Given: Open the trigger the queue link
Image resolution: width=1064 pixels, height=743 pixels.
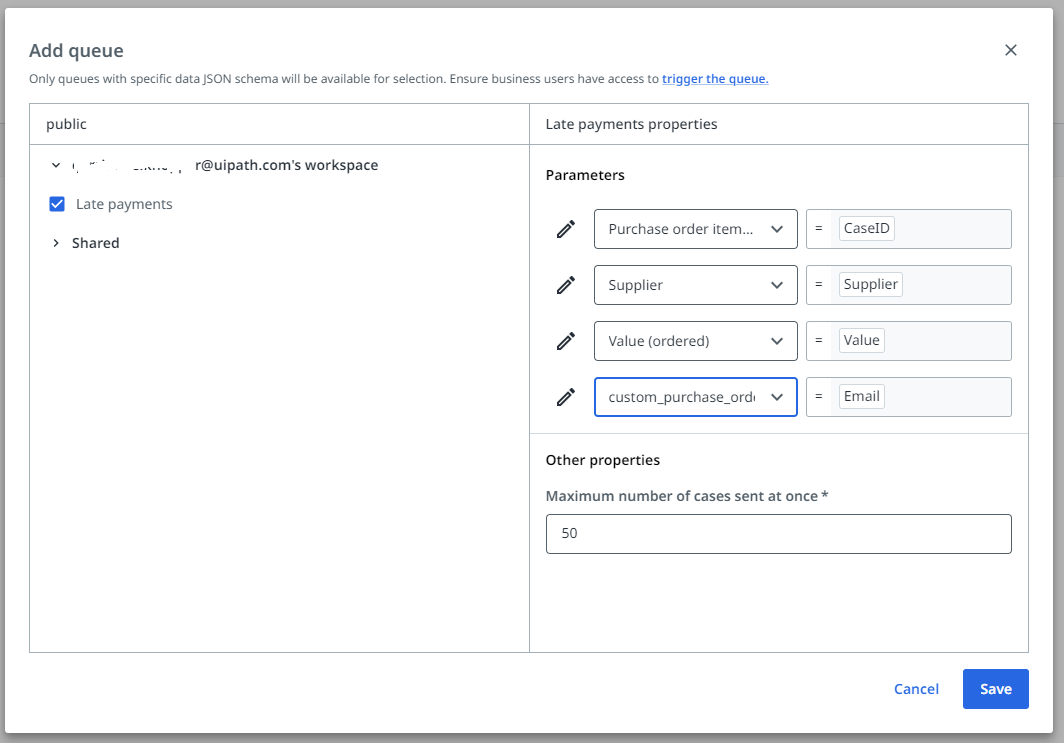Looking at the screenshot, I should pos(715,79).
